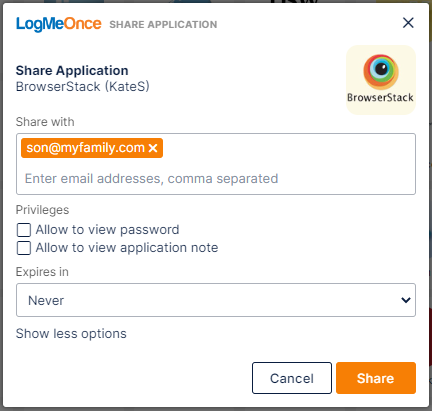
Task: Click the dropdown chevron next to Never
Action: click(406, 300)
